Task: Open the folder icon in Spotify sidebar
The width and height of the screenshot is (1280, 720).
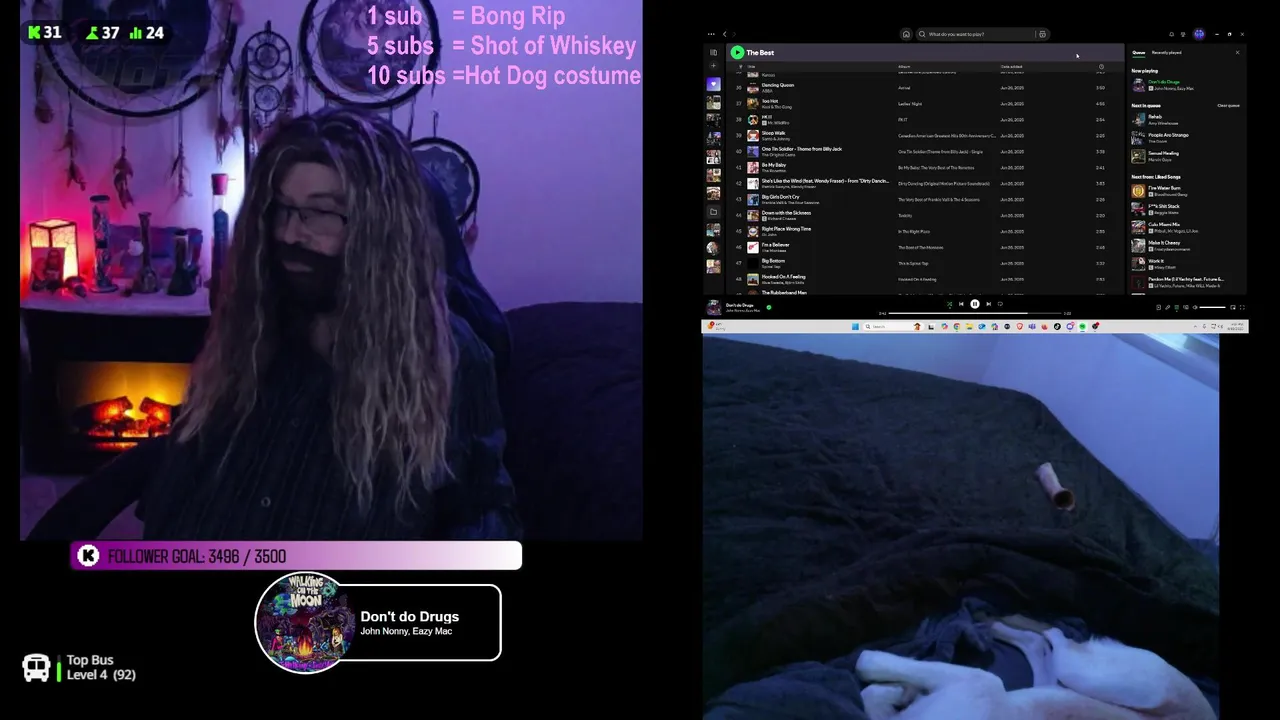Action: [713, 212]
